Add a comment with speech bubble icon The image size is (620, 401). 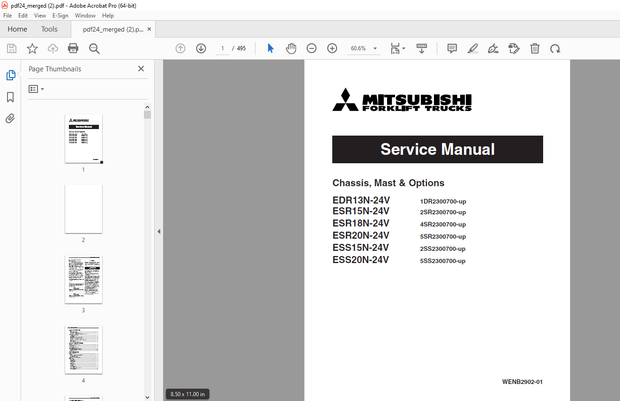452,48
